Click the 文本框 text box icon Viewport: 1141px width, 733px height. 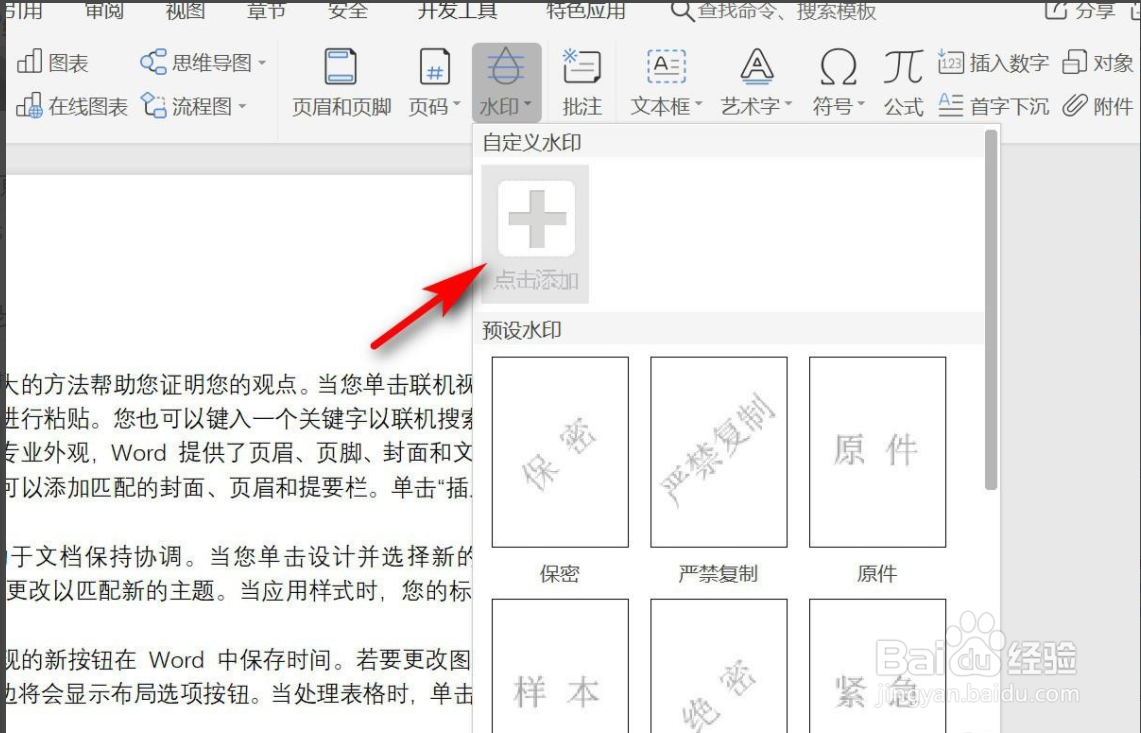pyautogui.click(x=666, y=68)
